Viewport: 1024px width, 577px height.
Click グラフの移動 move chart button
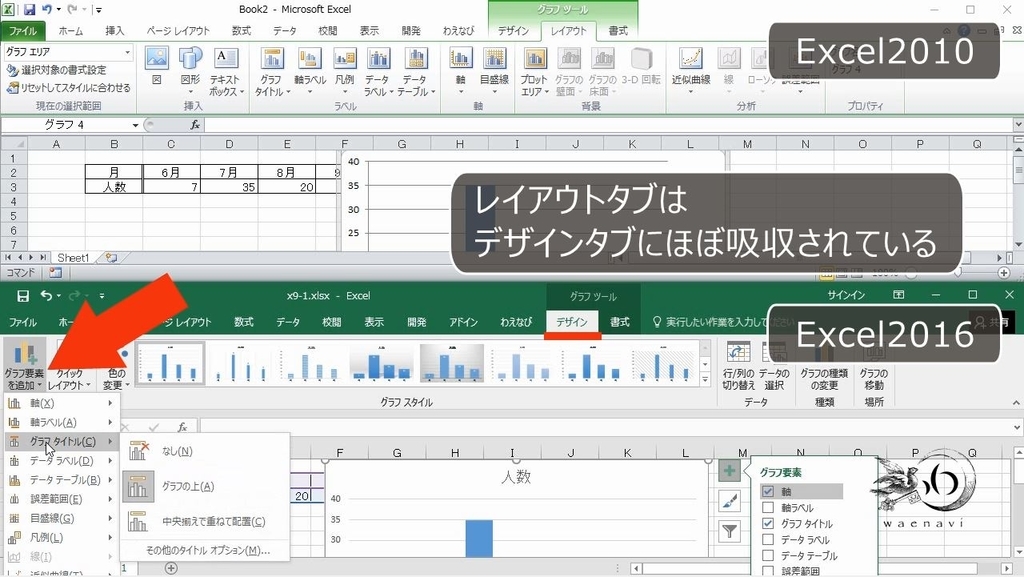click(874, 367)
